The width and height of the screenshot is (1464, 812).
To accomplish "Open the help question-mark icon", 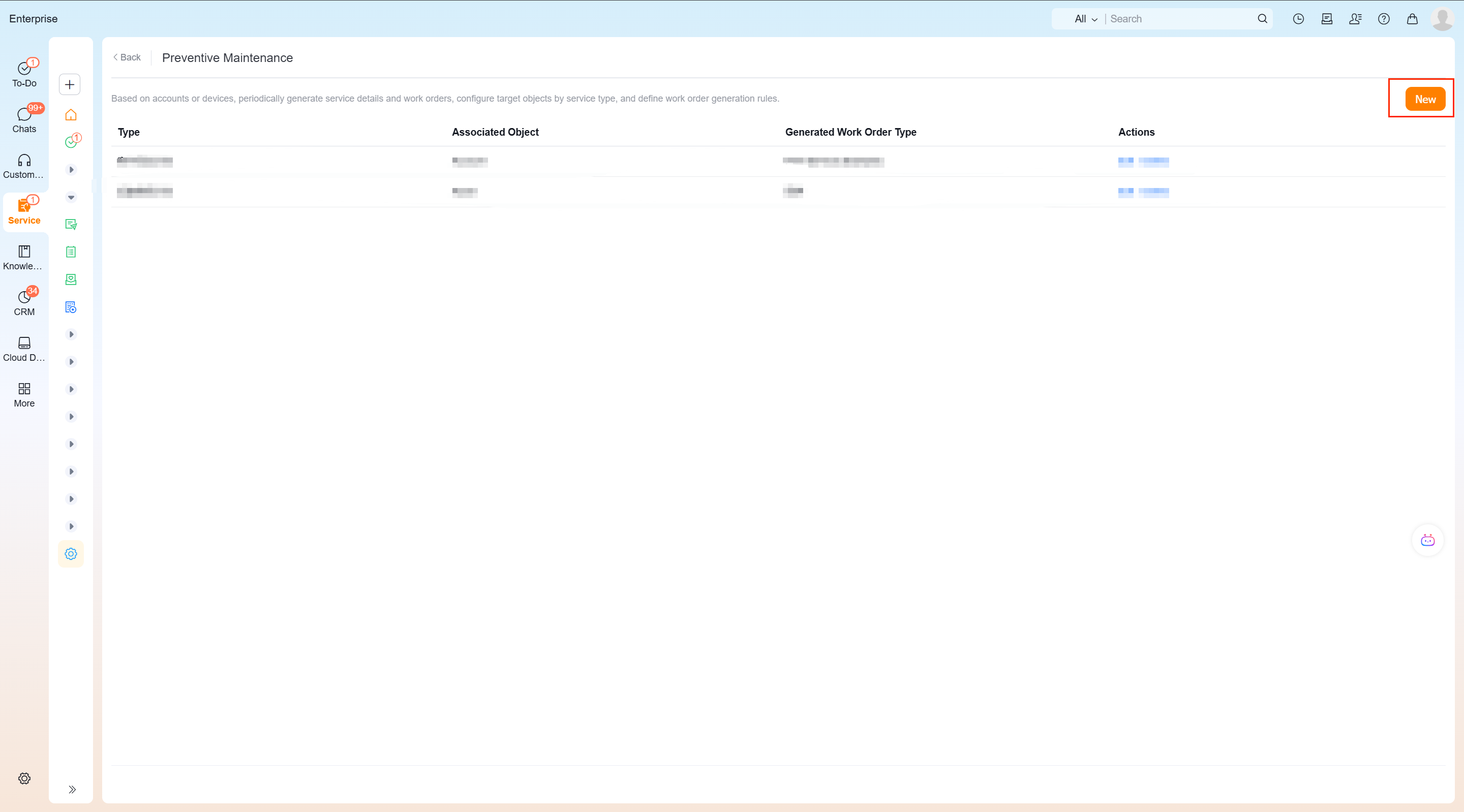I will (1384, 19).
